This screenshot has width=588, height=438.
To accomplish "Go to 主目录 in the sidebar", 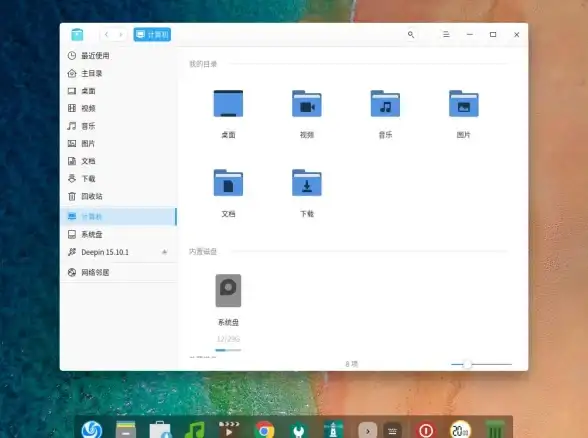I will tap(118, 74).
